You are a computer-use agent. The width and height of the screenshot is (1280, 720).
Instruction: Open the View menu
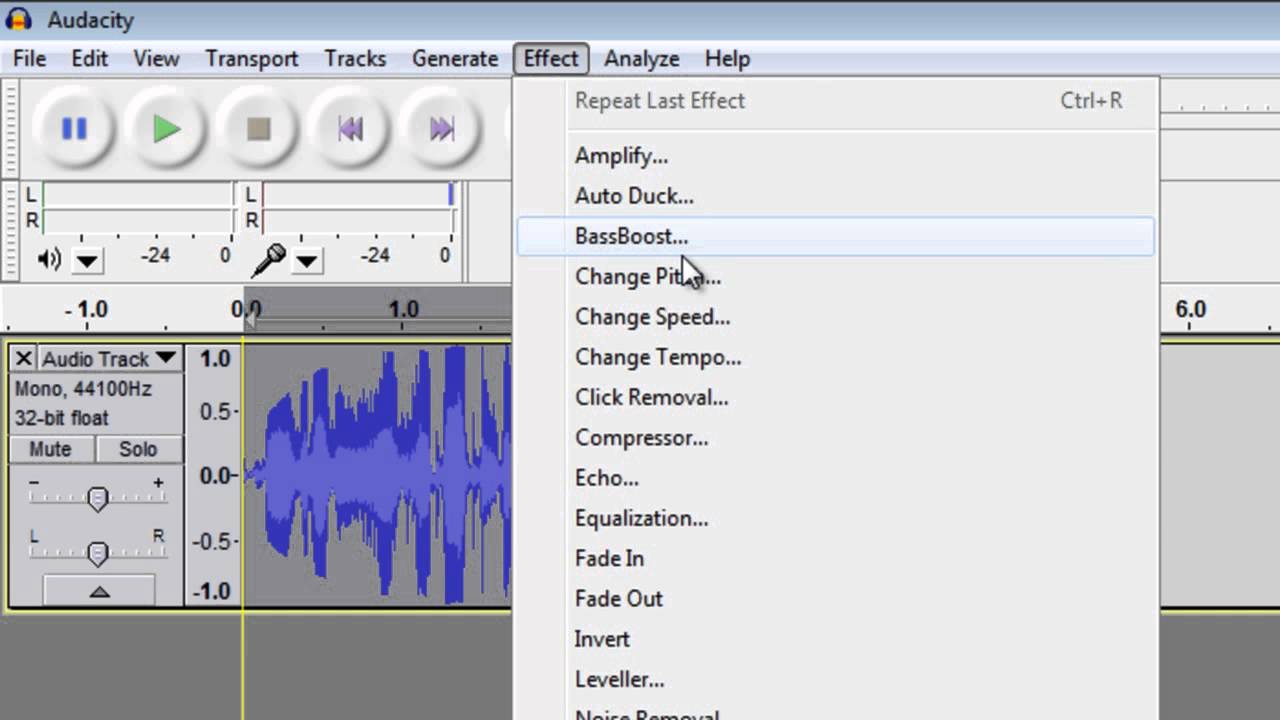click(x=156, y=59)
